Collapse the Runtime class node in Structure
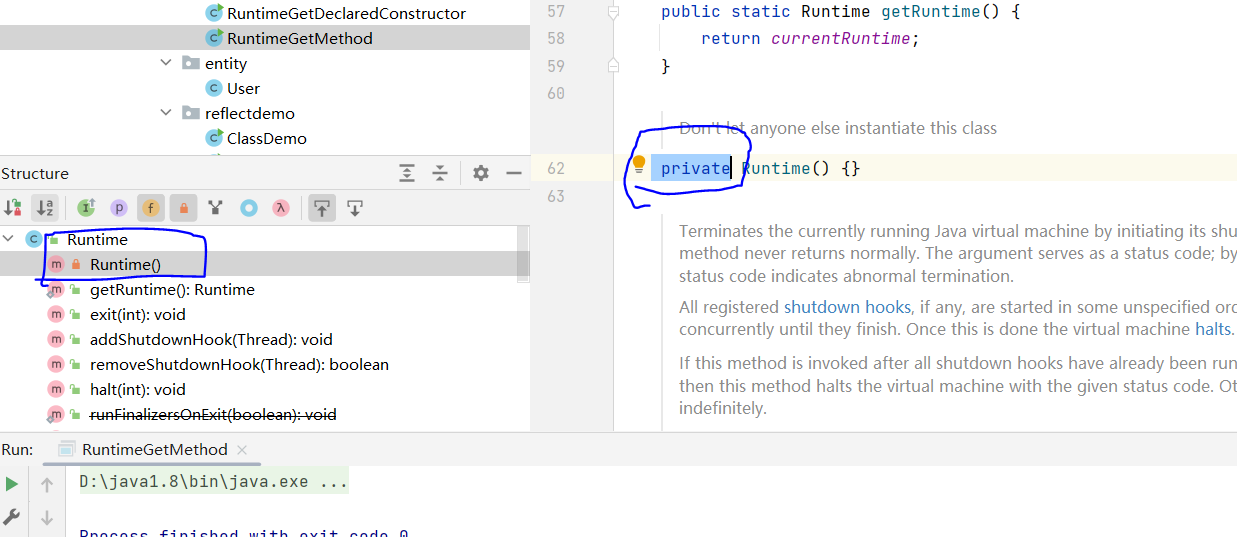Screen dimensions: 1237x537 [x=9, y=239]
